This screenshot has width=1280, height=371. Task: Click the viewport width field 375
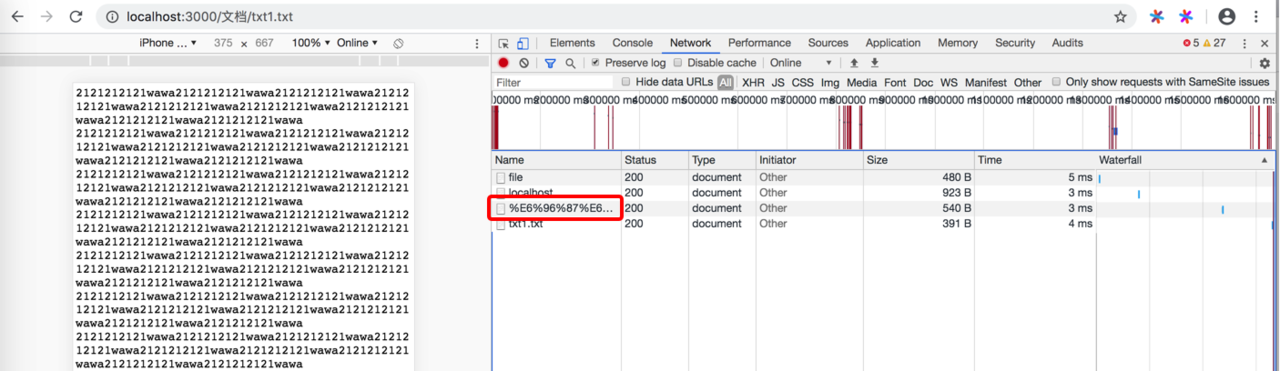tap(223, 43)
